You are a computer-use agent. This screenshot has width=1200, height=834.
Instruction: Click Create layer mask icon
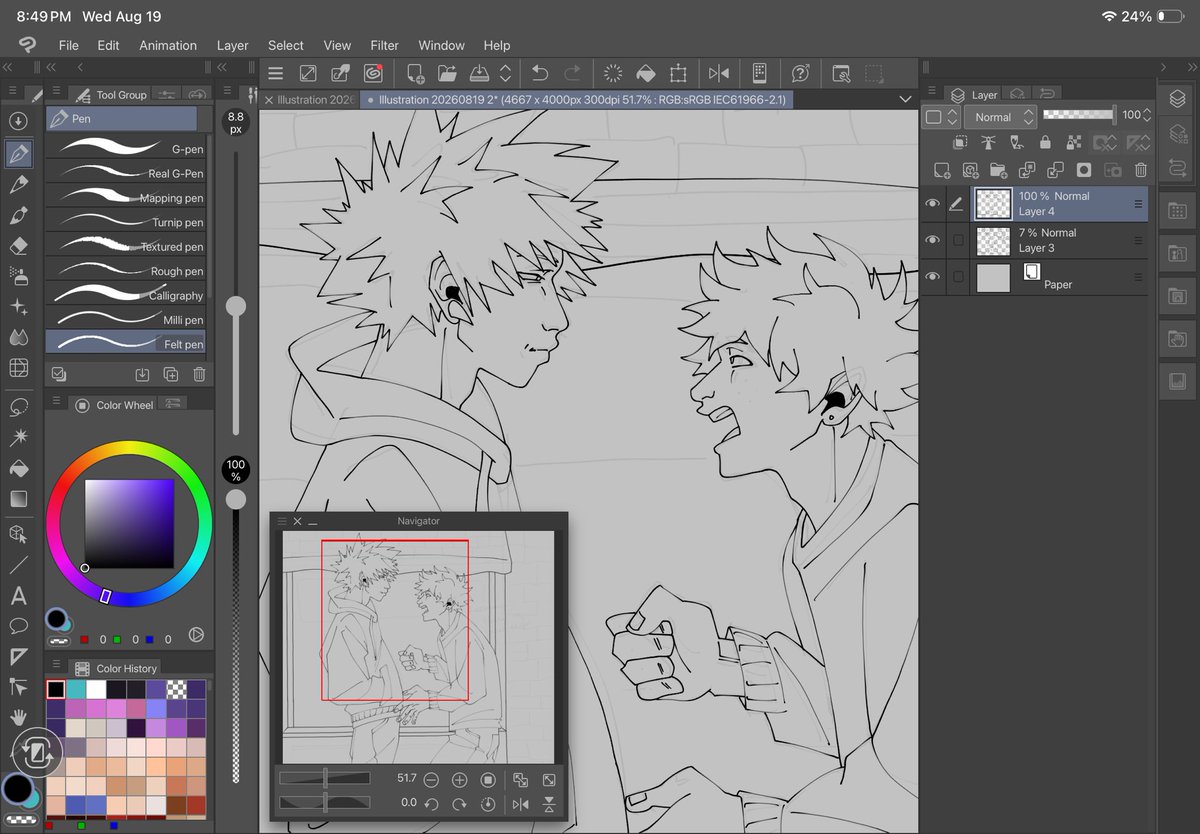(x=1084, y=171)
